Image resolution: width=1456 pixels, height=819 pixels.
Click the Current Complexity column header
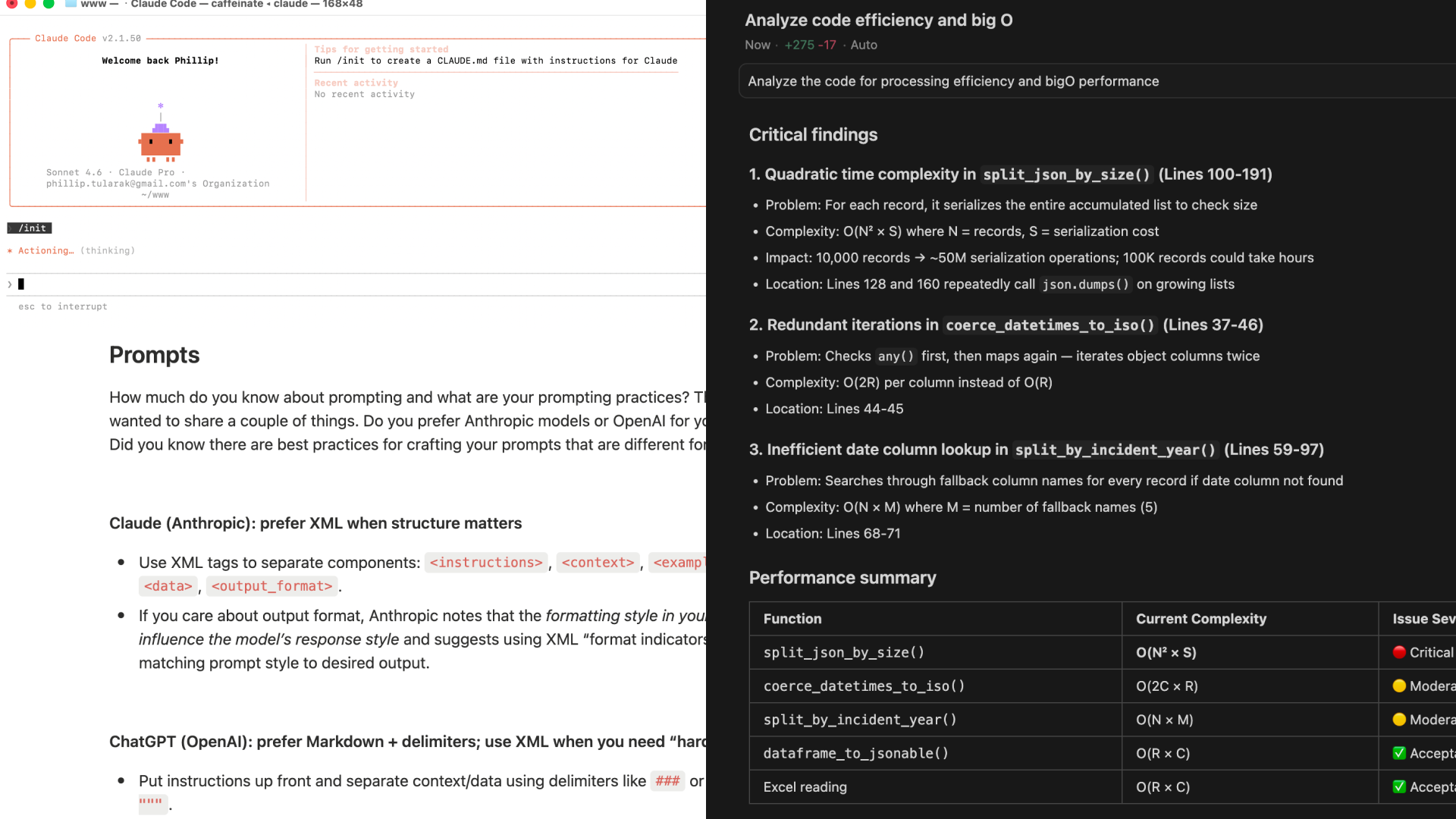pos(1200,619)
